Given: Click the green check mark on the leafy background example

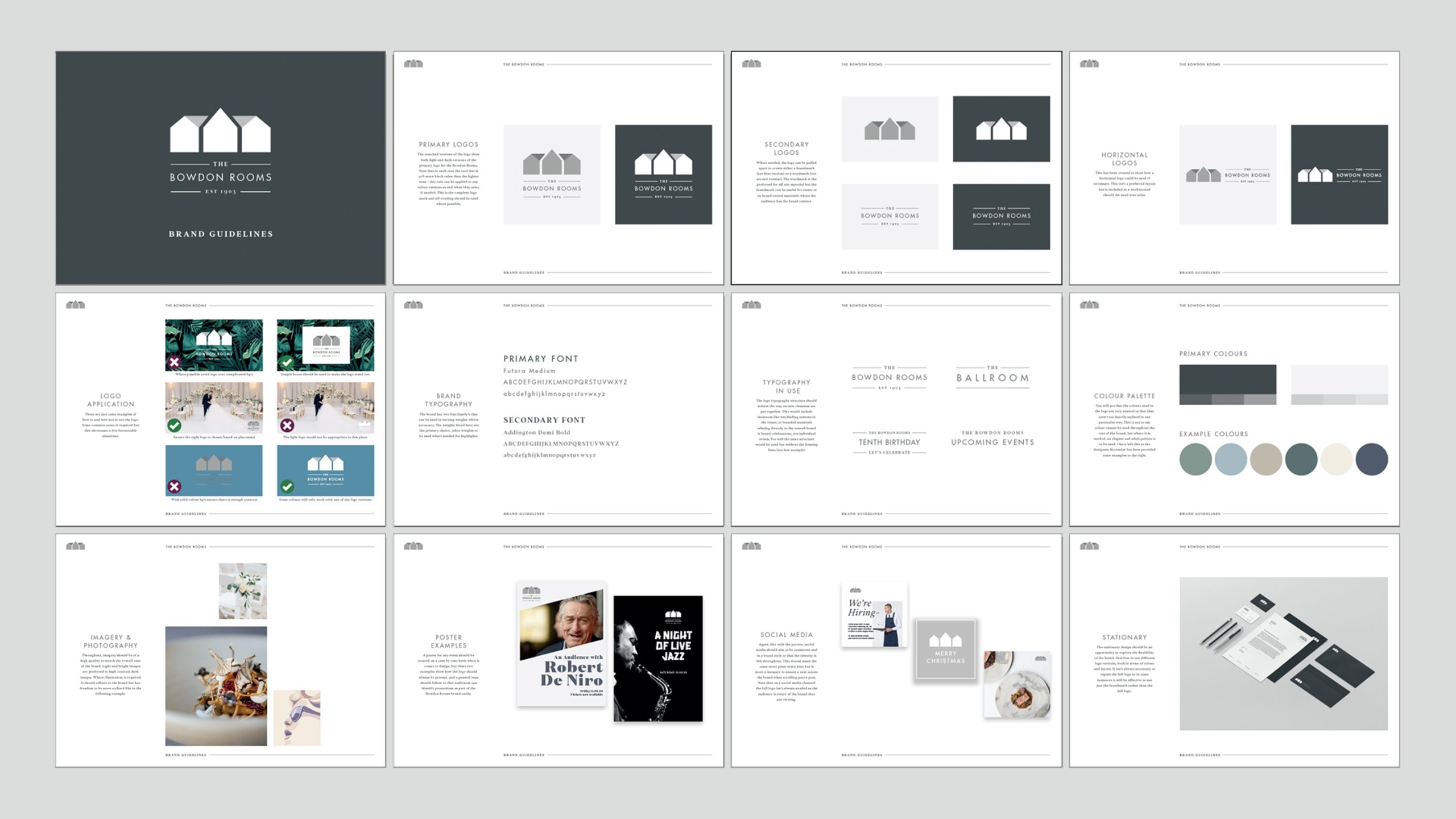Looking at the screenshot, I should tap(287, 362).
